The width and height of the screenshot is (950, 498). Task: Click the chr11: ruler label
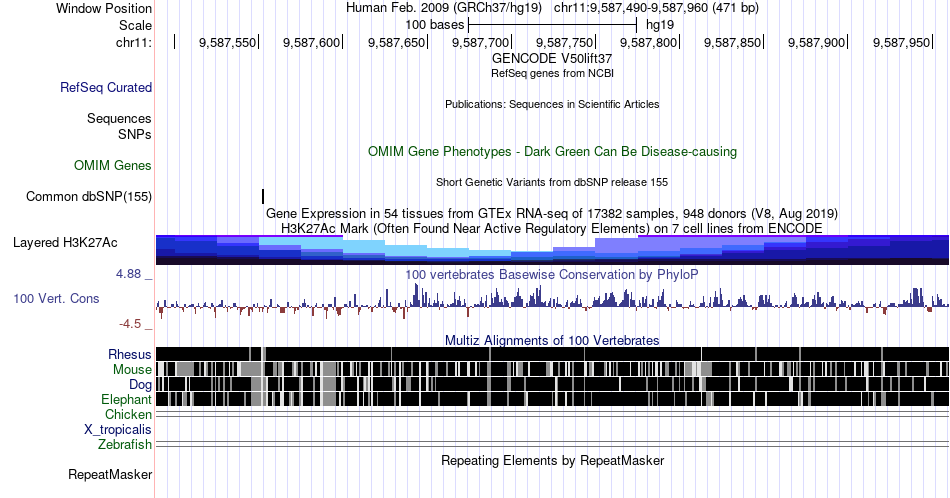click(134, 42)
